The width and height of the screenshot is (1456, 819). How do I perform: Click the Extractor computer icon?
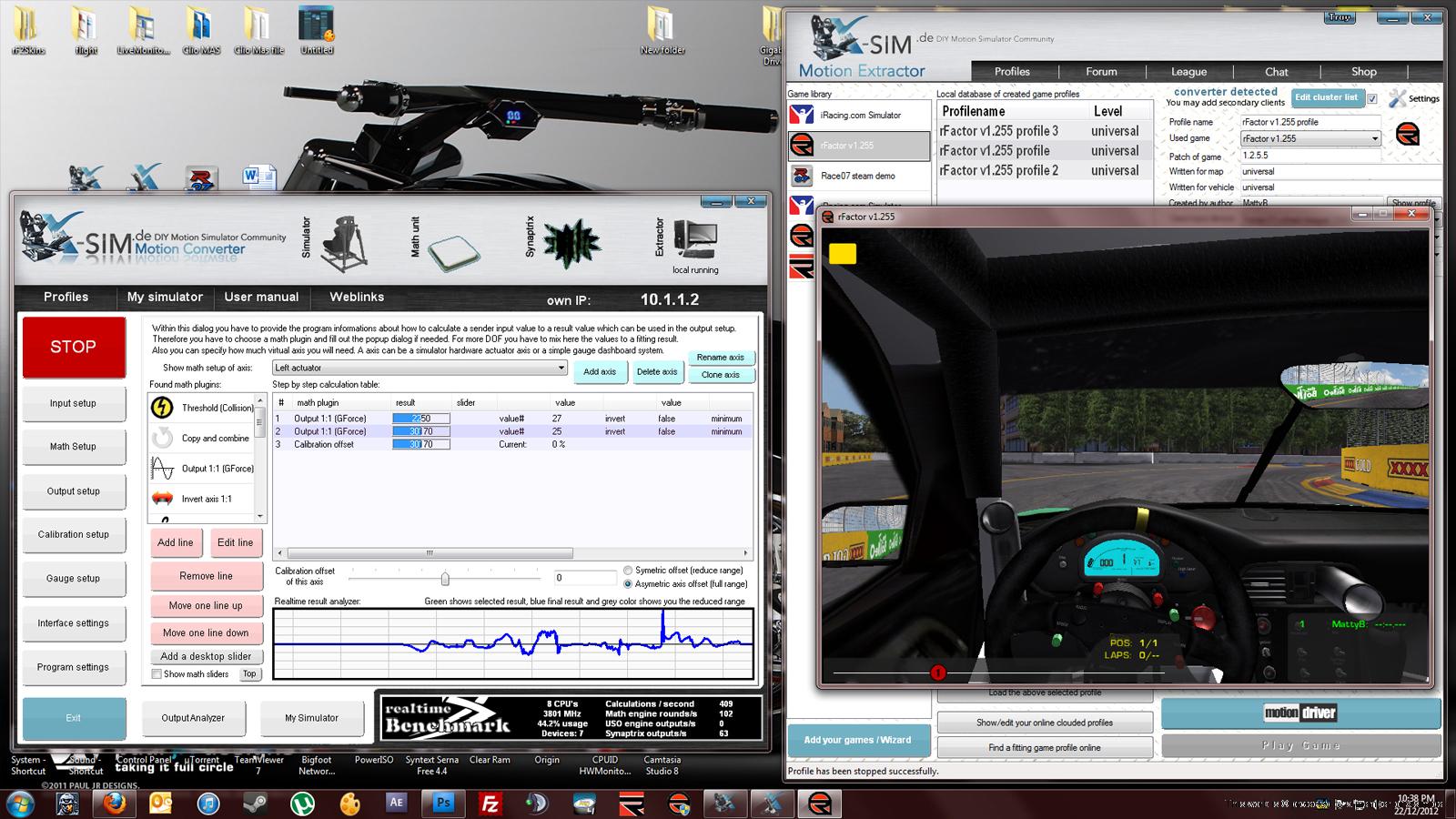click(696, 239)
